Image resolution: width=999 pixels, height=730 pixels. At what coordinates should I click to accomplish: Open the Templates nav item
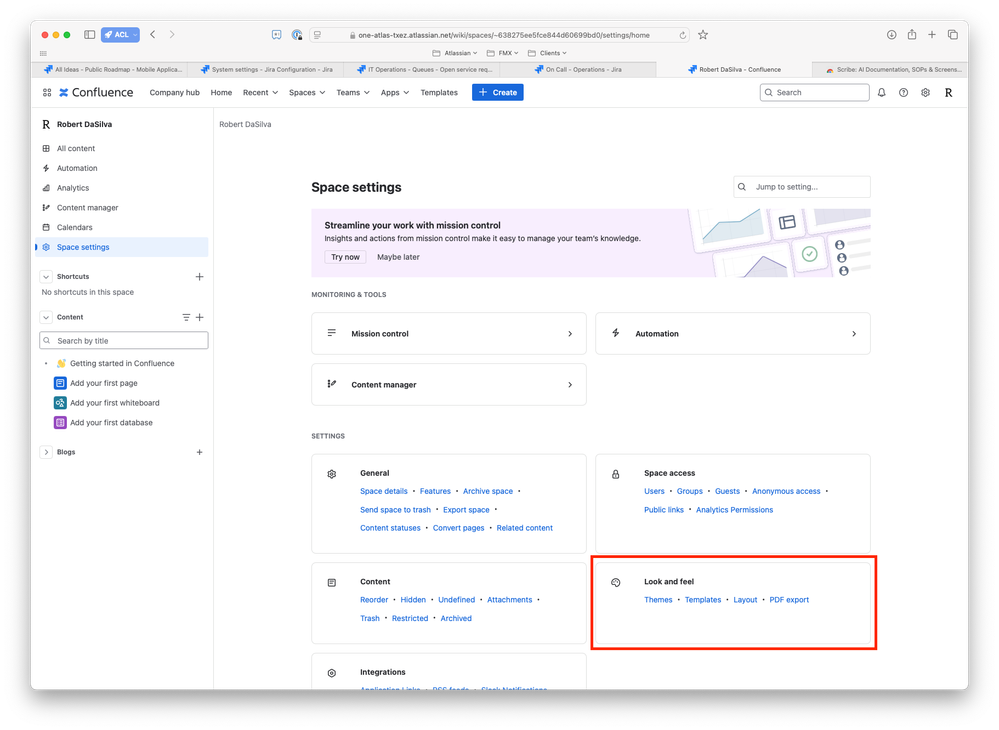pos(439,92)
